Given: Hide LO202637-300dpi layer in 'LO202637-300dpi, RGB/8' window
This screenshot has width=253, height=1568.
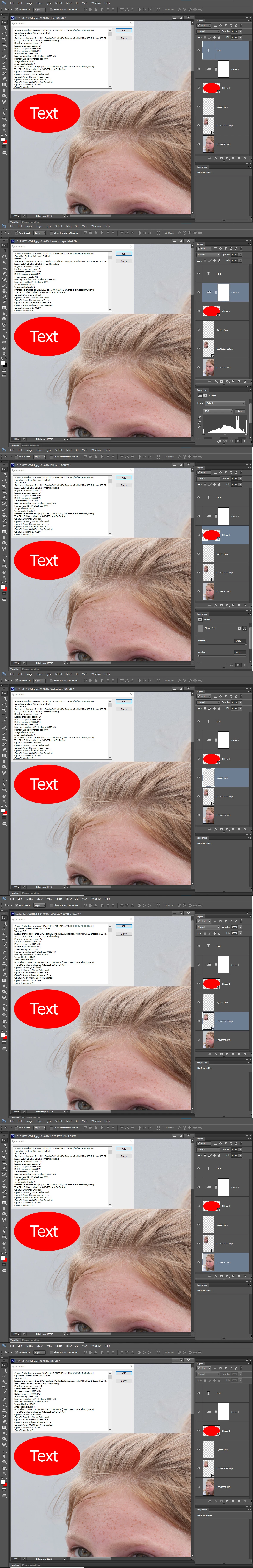Looking at the screenshot, I should point(199,1021).
